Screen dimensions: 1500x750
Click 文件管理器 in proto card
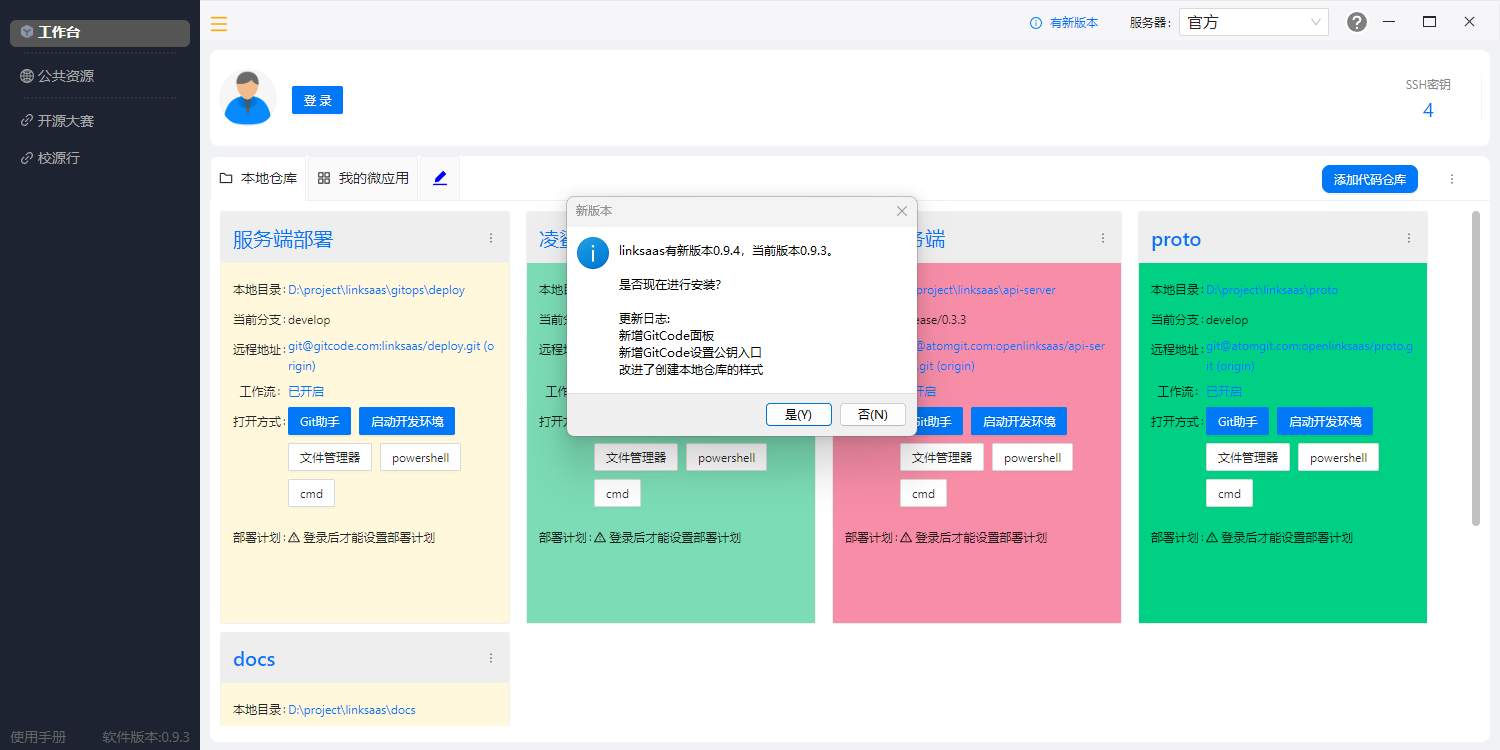click(x=1248, y=457)
